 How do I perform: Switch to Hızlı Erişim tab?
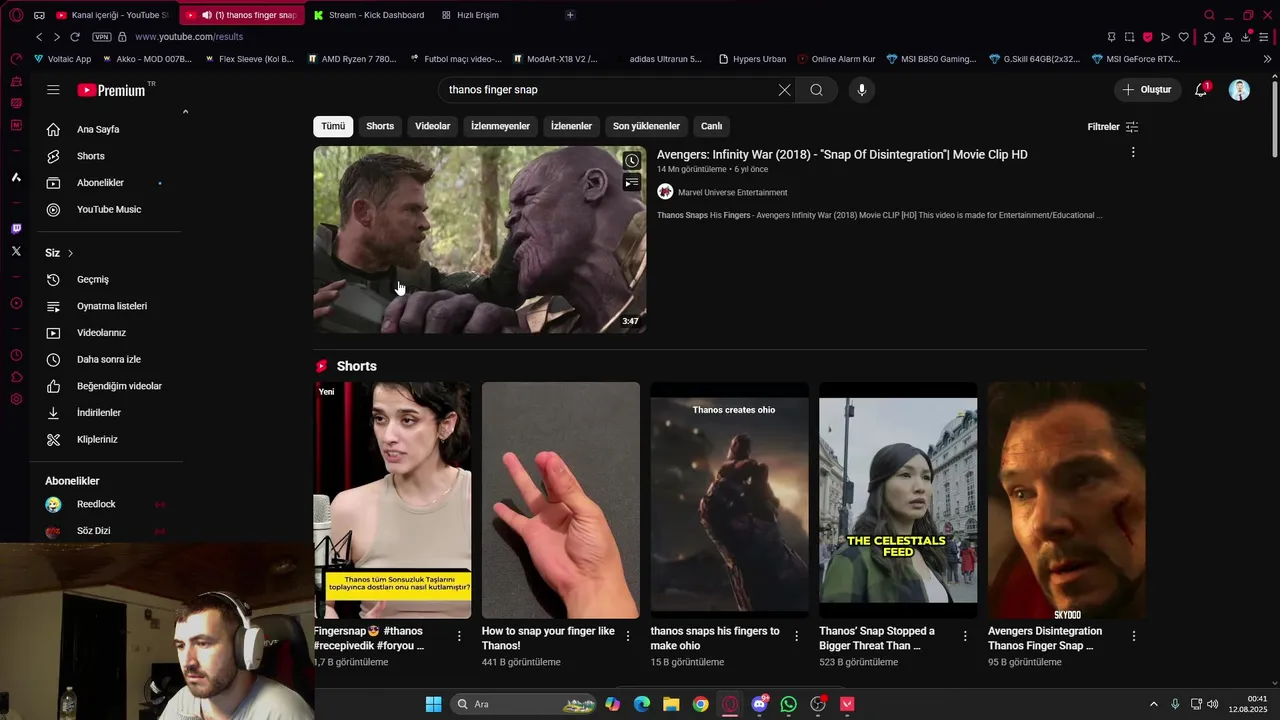pos(470,15)
